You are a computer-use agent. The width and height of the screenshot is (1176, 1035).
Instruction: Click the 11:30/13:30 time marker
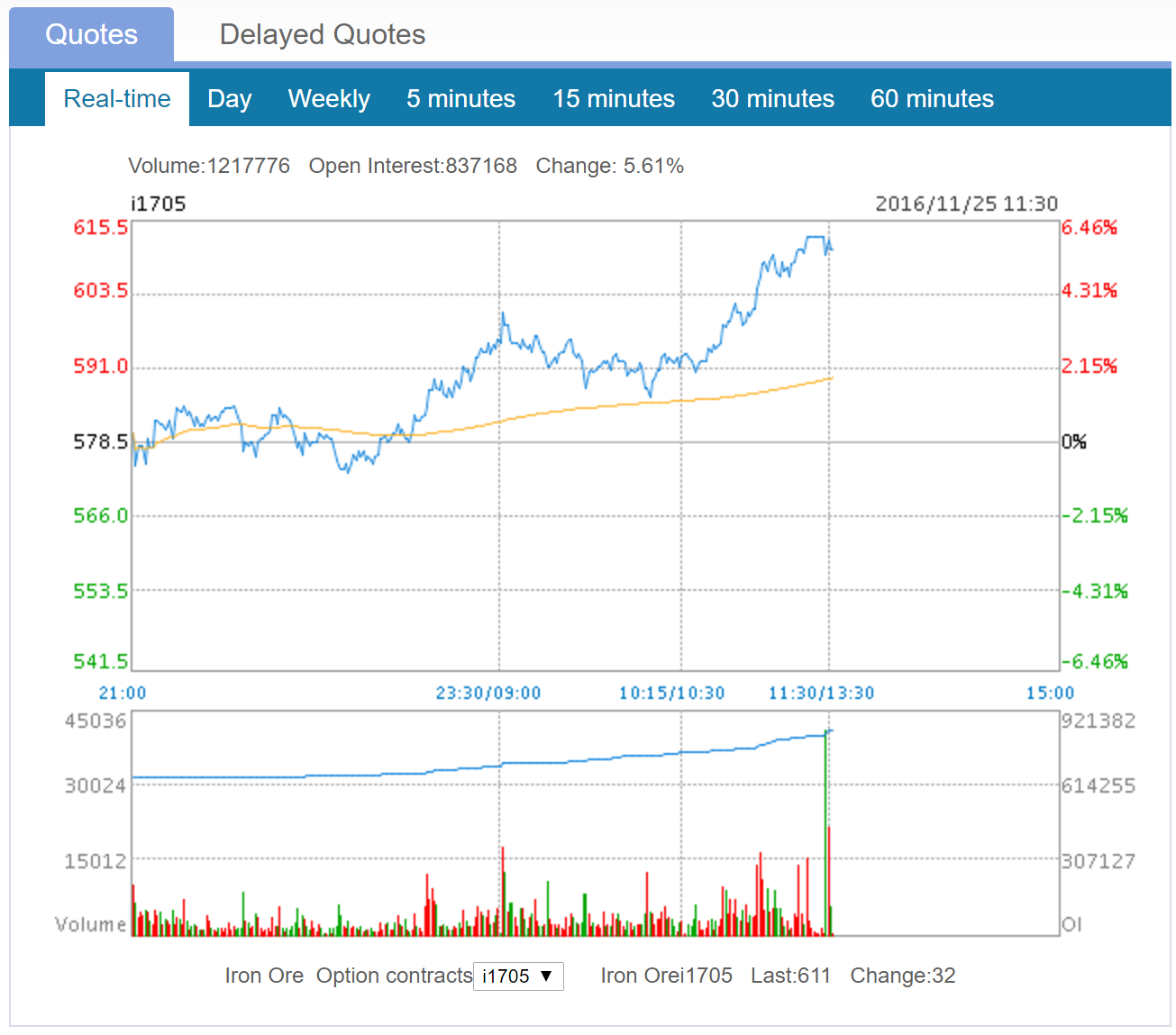[x=821, y=693]
